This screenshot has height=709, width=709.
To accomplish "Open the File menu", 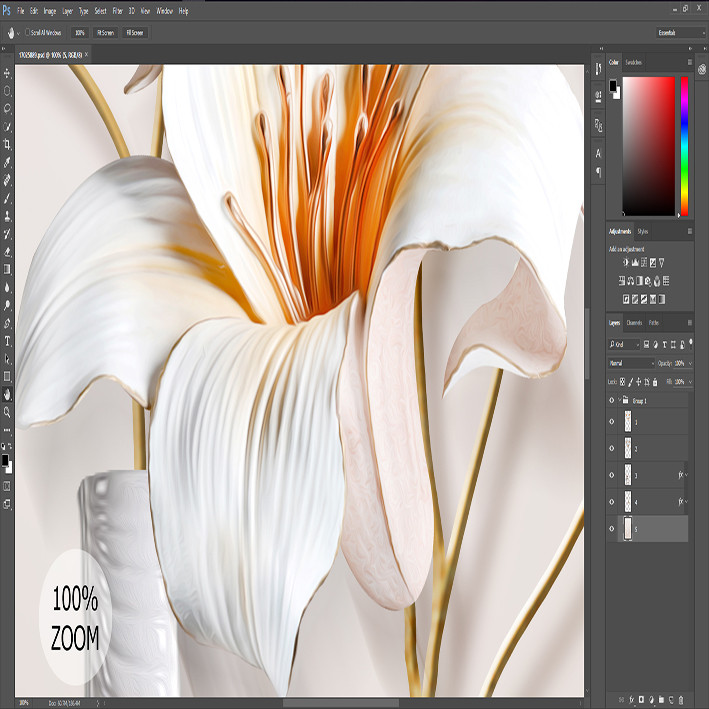I will [x=21, y=11].
